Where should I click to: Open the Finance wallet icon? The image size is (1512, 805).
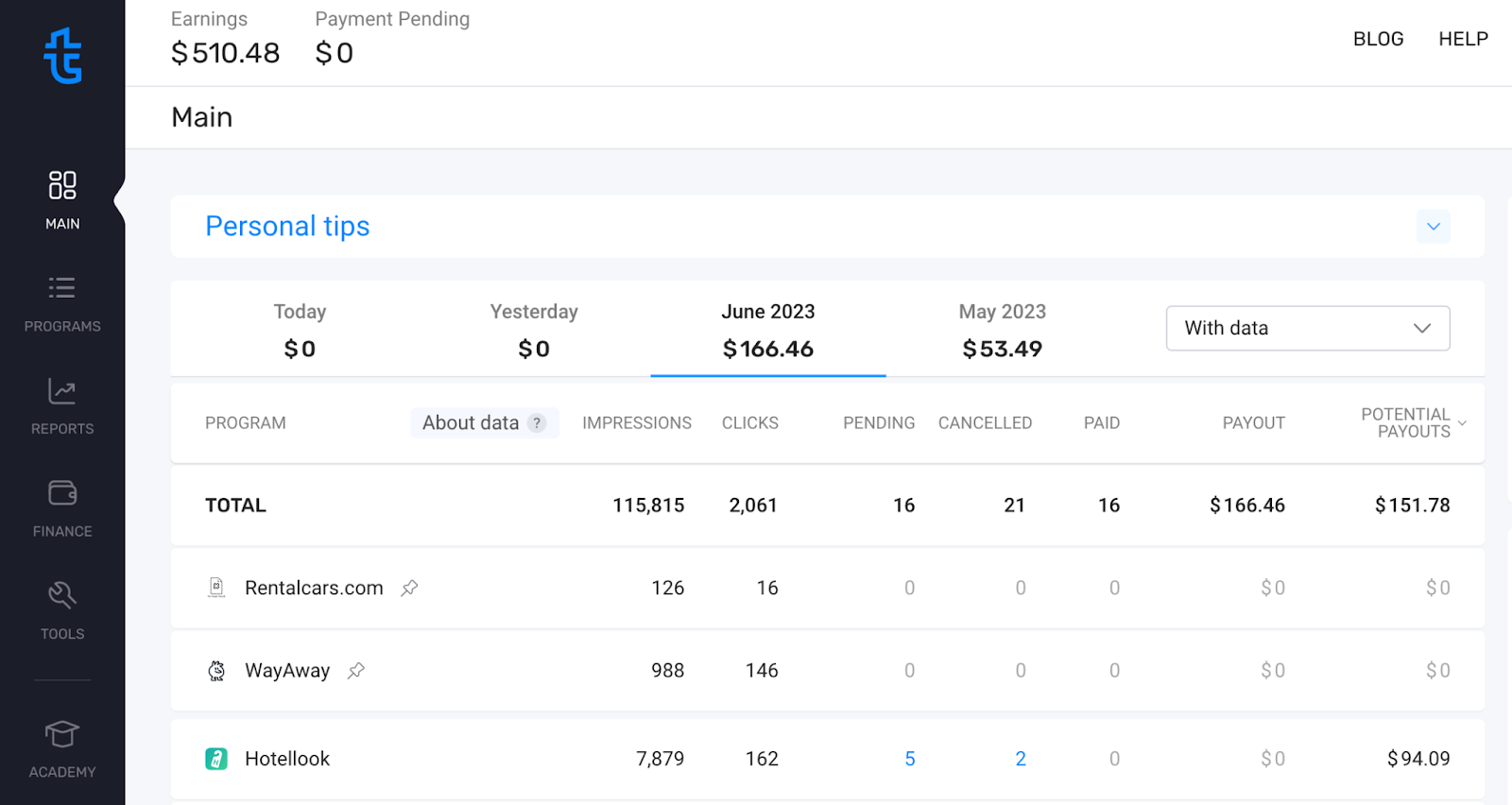click(x=62, y=493)
